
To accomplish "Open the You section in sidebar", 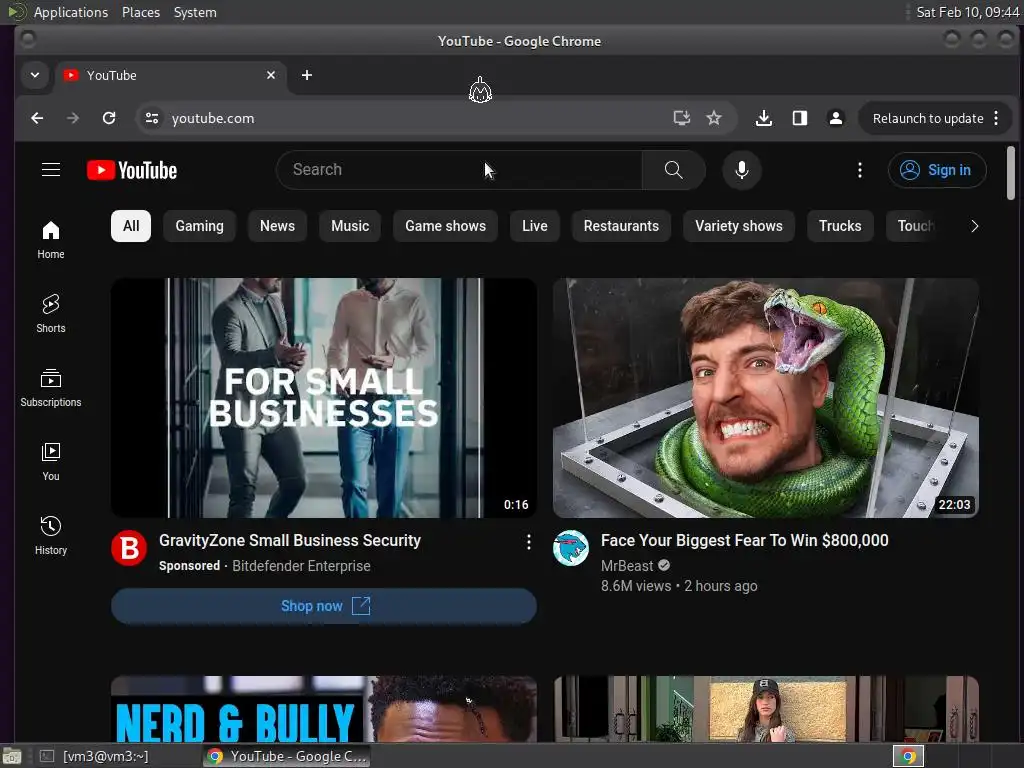I will pos(51,462).
